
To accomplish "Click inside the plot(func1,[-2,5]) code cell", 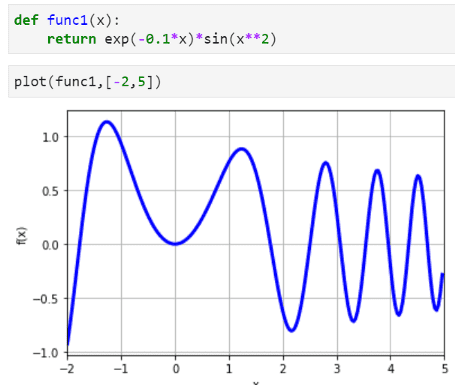I will pos(232,82).
